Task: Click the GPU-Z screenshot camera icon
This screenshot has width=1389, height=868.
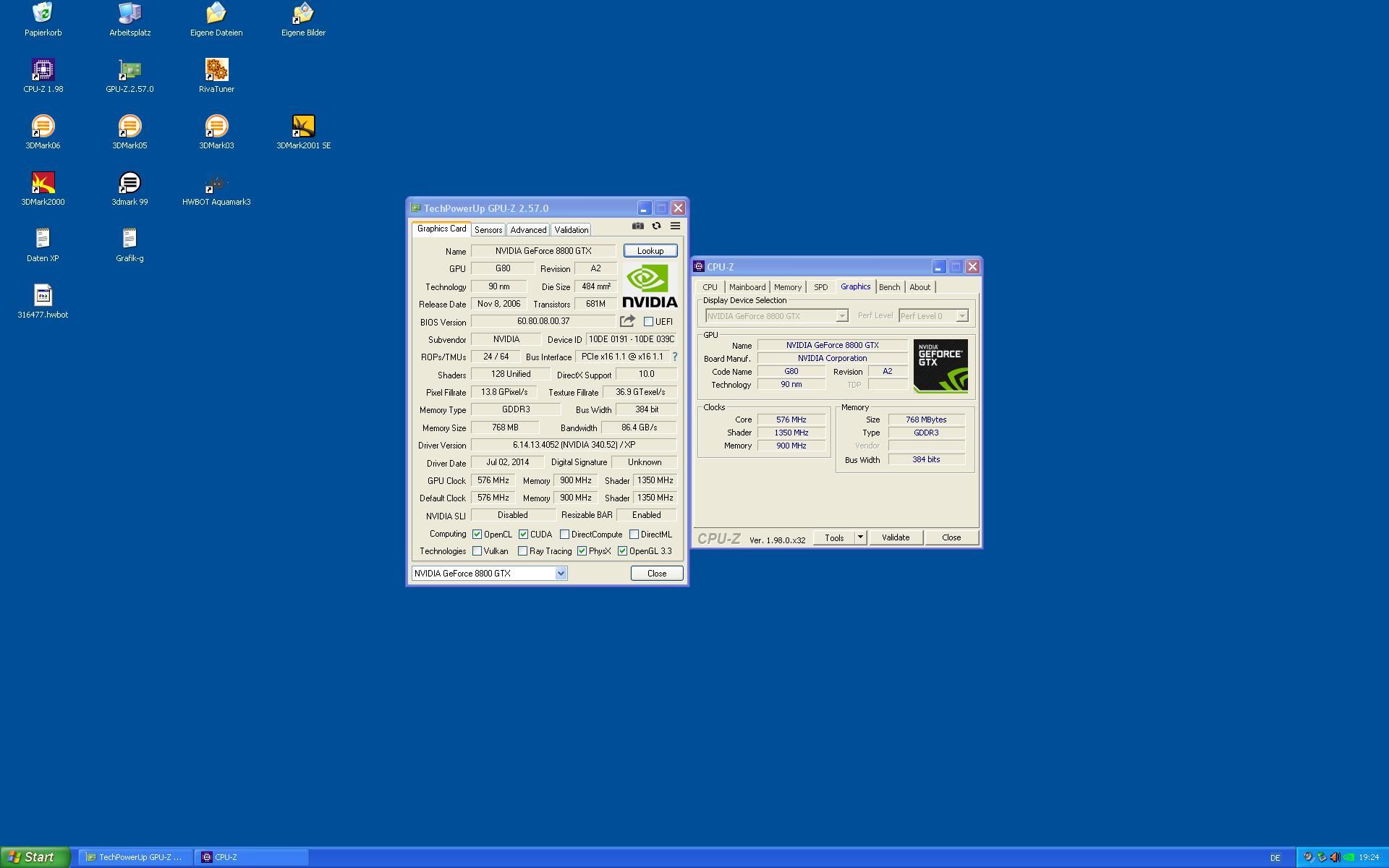Action: tap(637, 226)
